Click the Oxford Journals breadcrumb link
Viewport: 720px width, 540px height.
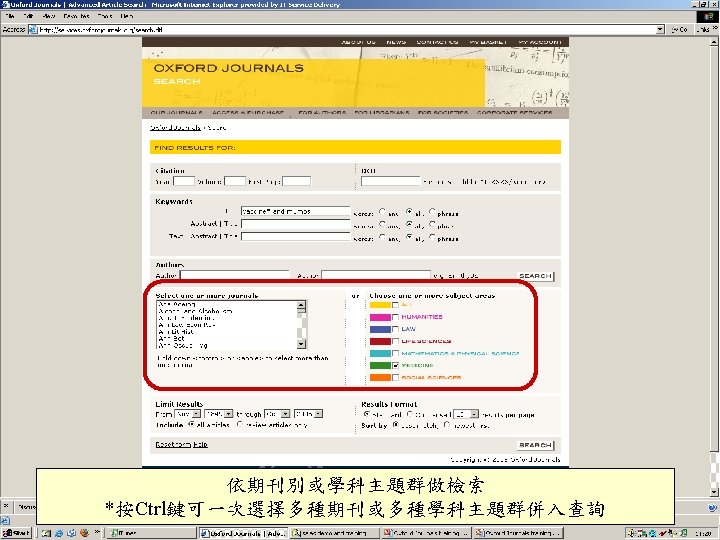click(x=175, y=128)
